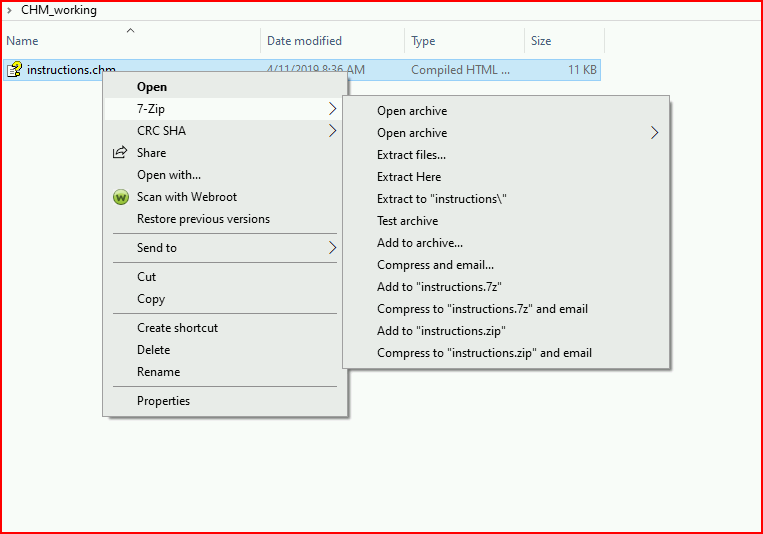Select Add to "instructions.zip"
This screenshot has height=534, width=763.
click(441, 331)
